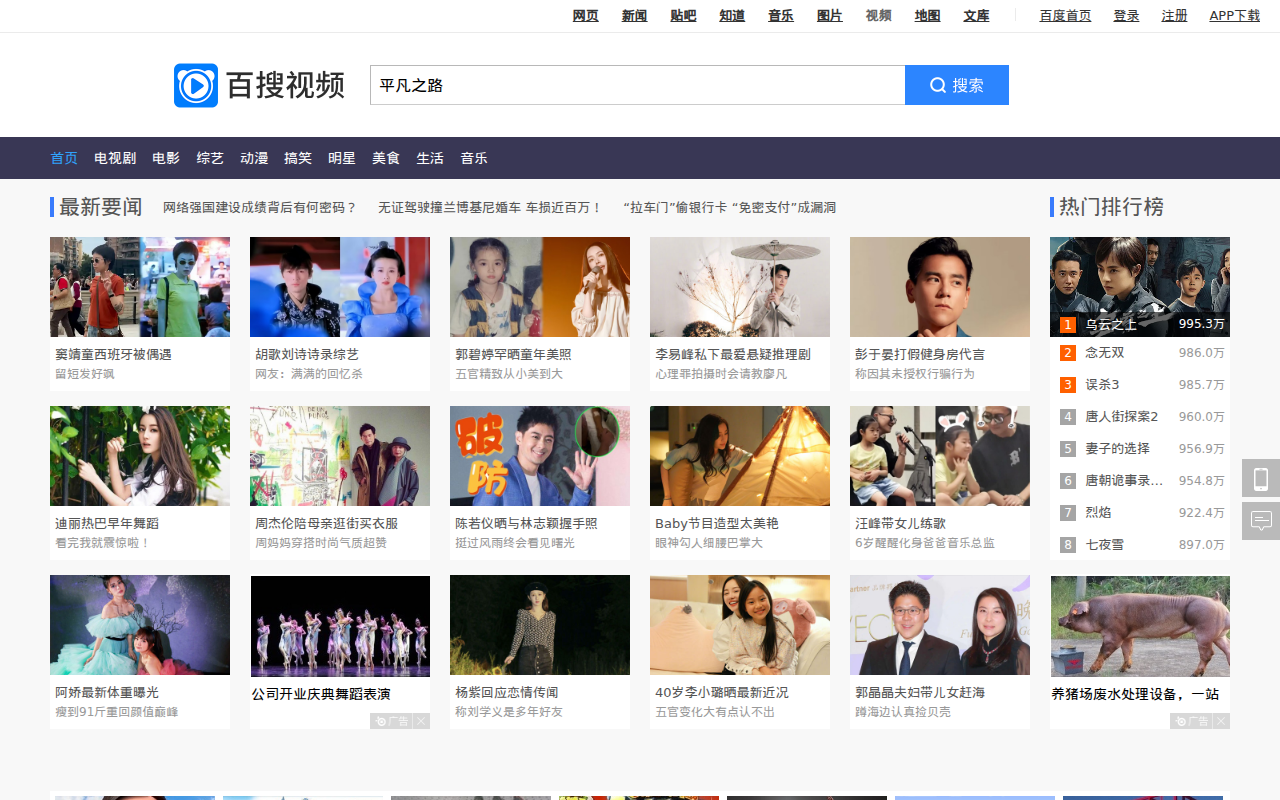Click the 公司开业庆典舞蹈表演 ad title
The image size is (1280, 800).
pos(321,694)
